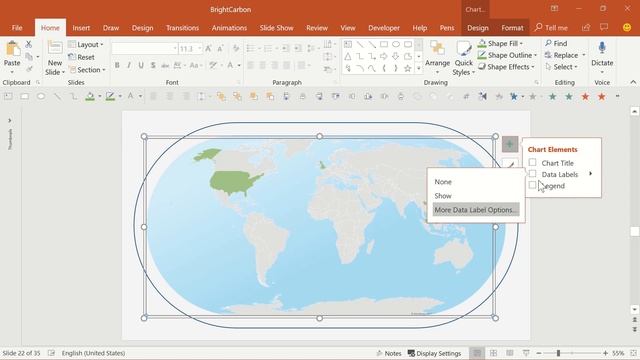Click the smiley feedback icon

pos(627,27)
